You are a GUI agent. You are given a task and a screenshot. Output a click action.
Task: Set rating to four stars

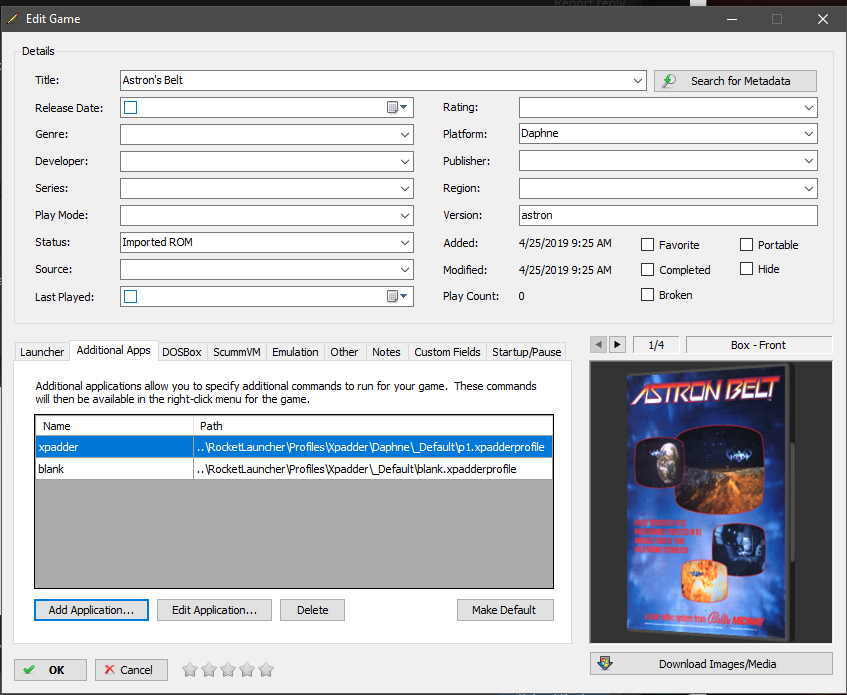point(247,670)
